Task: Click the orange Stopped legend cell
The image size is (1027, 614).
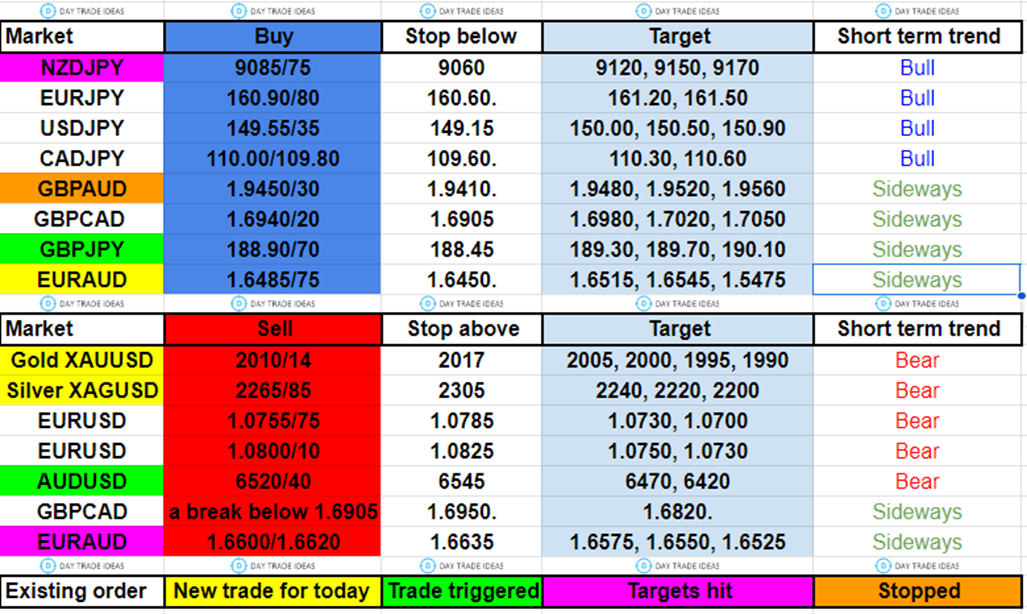Action: [x=918, y=591]
